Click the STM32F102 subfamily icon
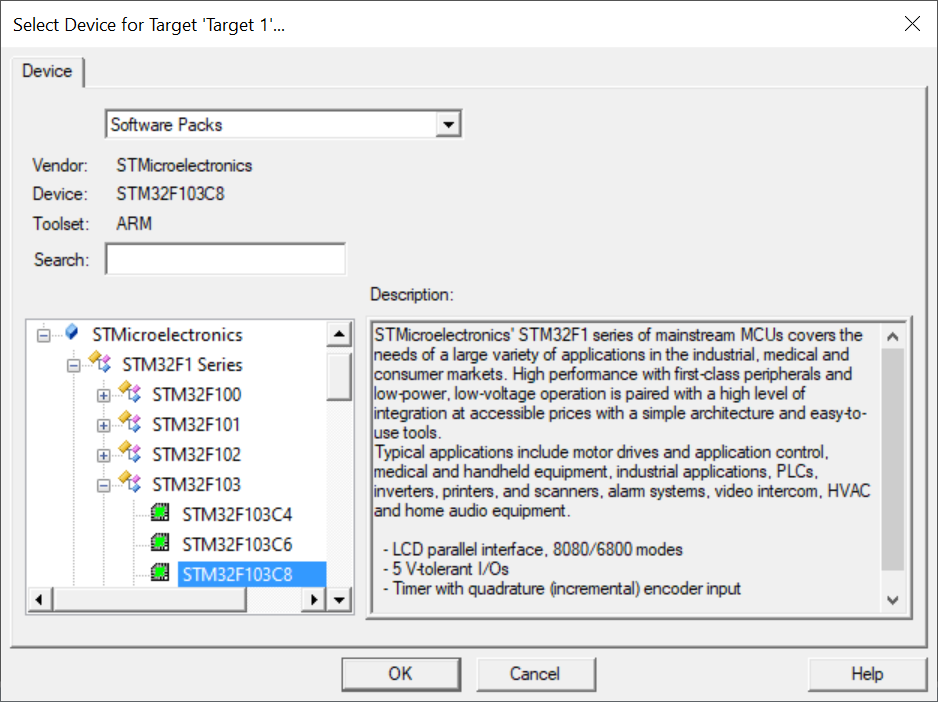Screen dimensions: 938x702 pyautogui.click(x=130, y=451)
